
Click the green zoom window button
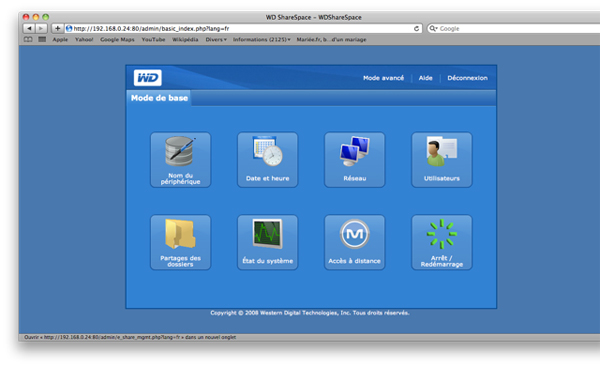pos(46,17)
